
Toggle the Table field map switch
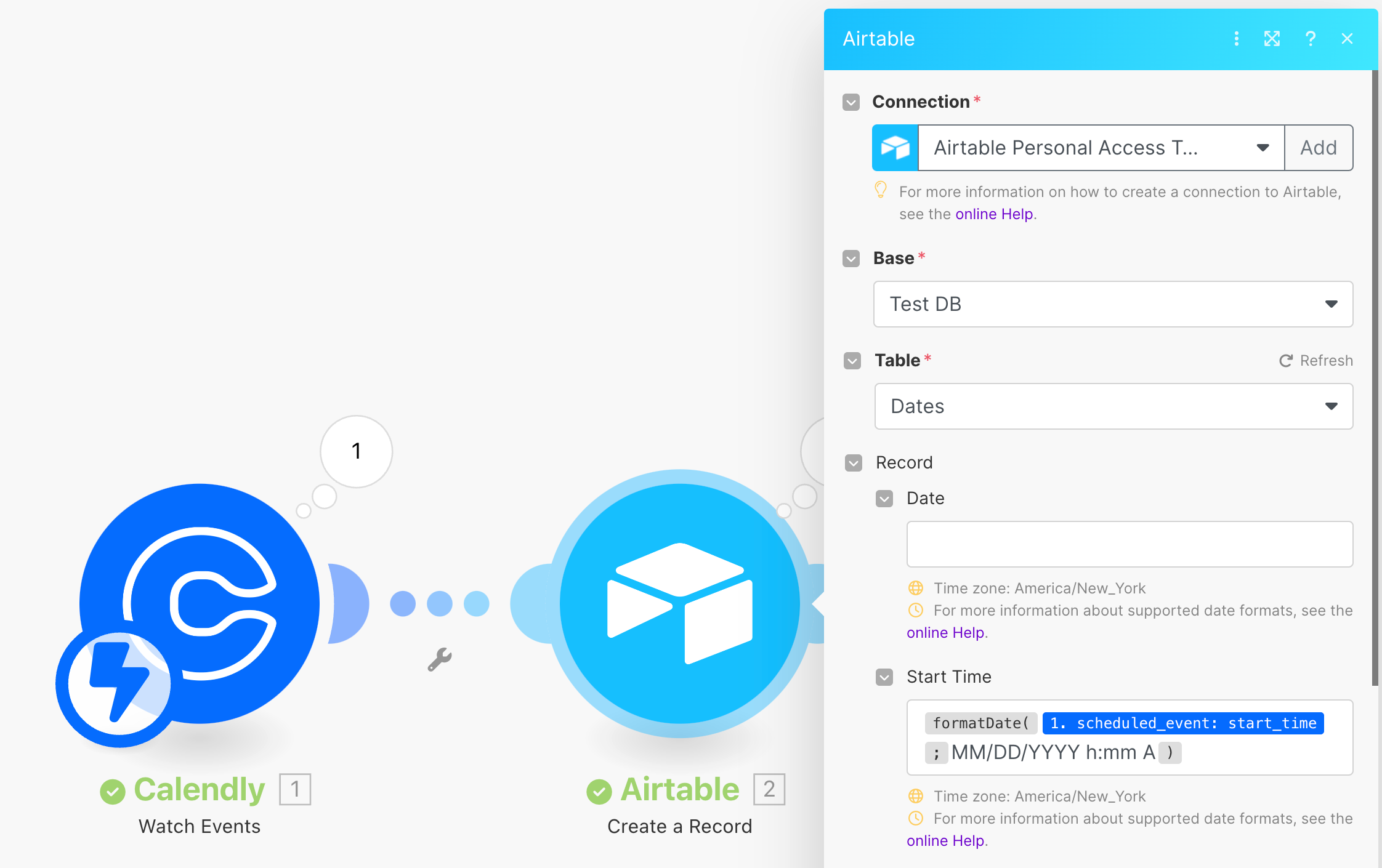tap(852, 360)
